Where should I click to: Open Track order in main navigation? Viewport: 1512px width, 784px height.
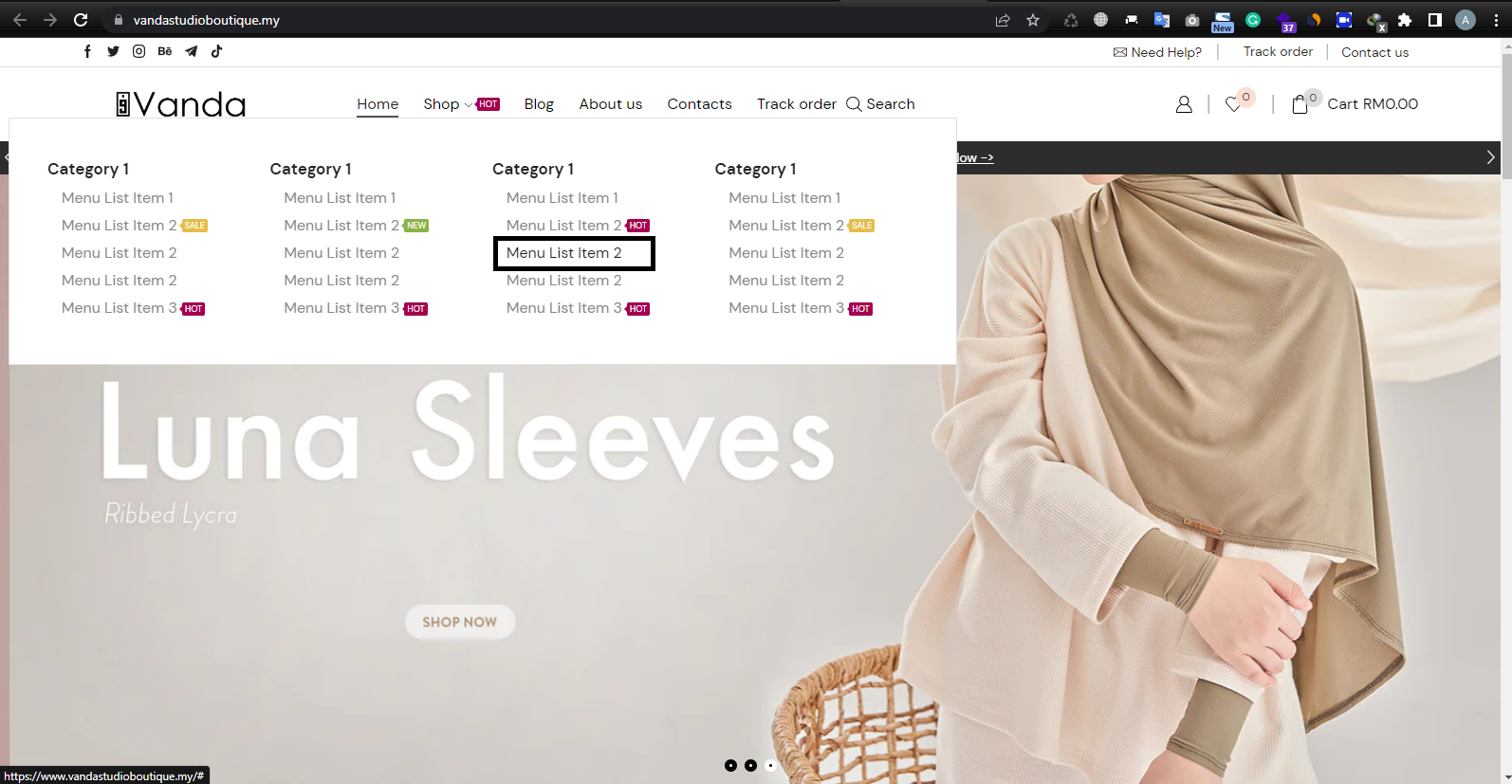(797, 104)
